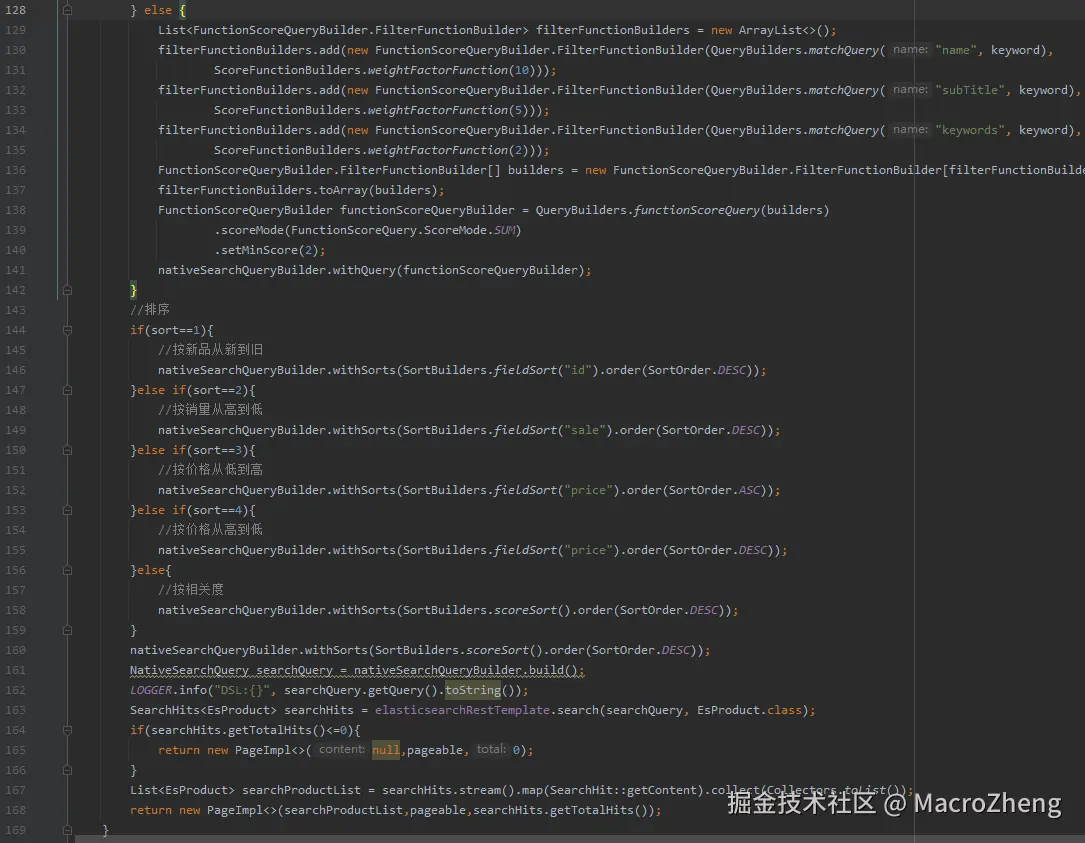The width and height of the screenshot is (1085, 843).
Task: Collapse the final else block at line 156
Action: click(67, 570)
